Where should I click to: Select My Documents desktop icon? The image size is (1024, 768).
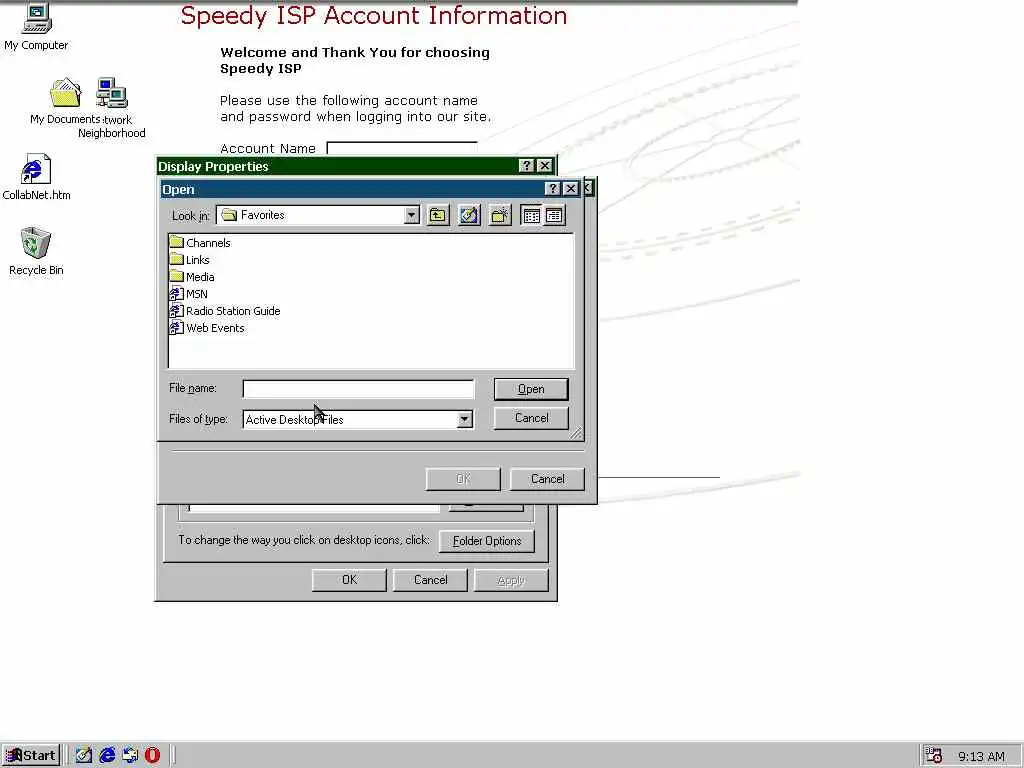pos(65,93)
